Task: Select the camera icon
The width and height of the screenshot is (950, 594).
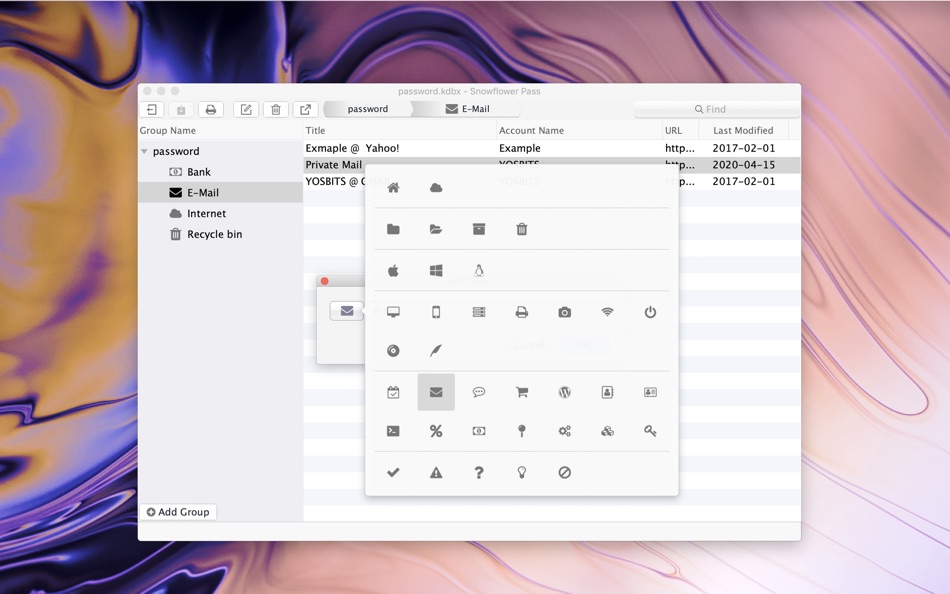Action: pyautogui.click(x=565, y=312)
